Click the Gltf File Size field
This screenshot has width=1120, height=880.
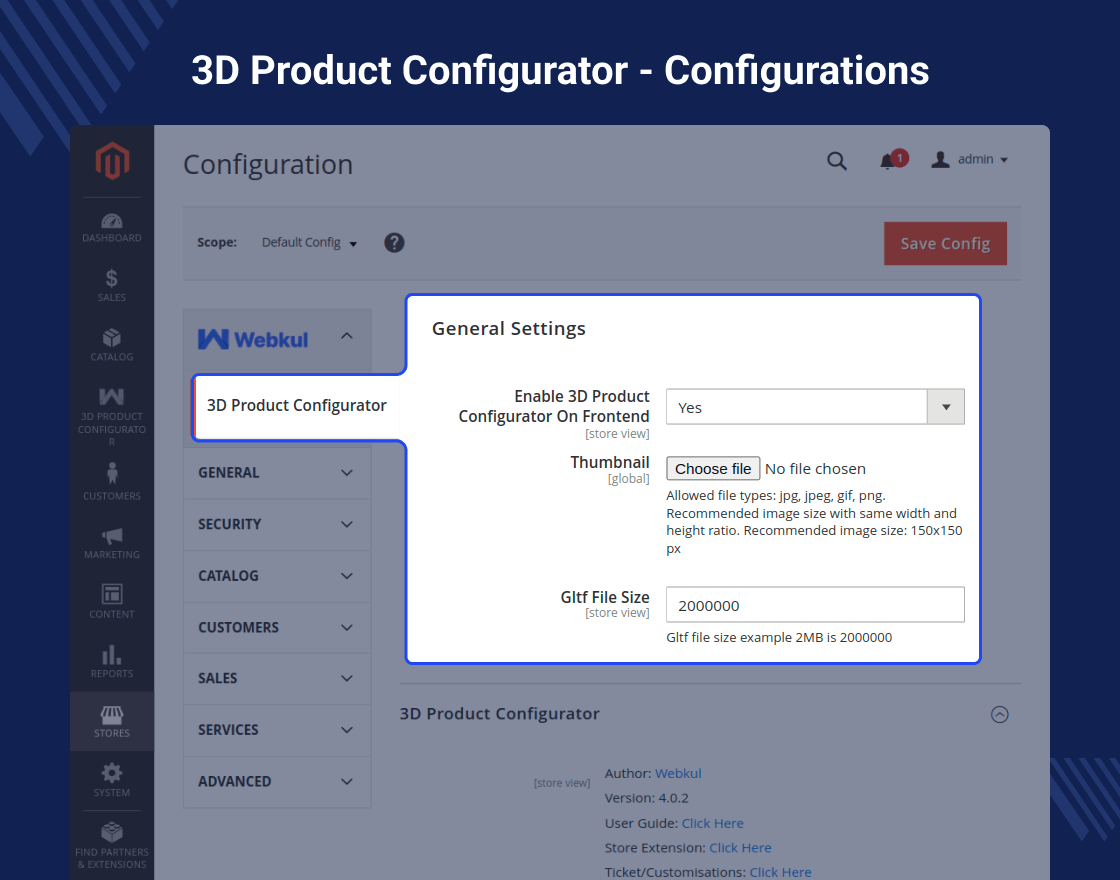[x=815, y=605]
